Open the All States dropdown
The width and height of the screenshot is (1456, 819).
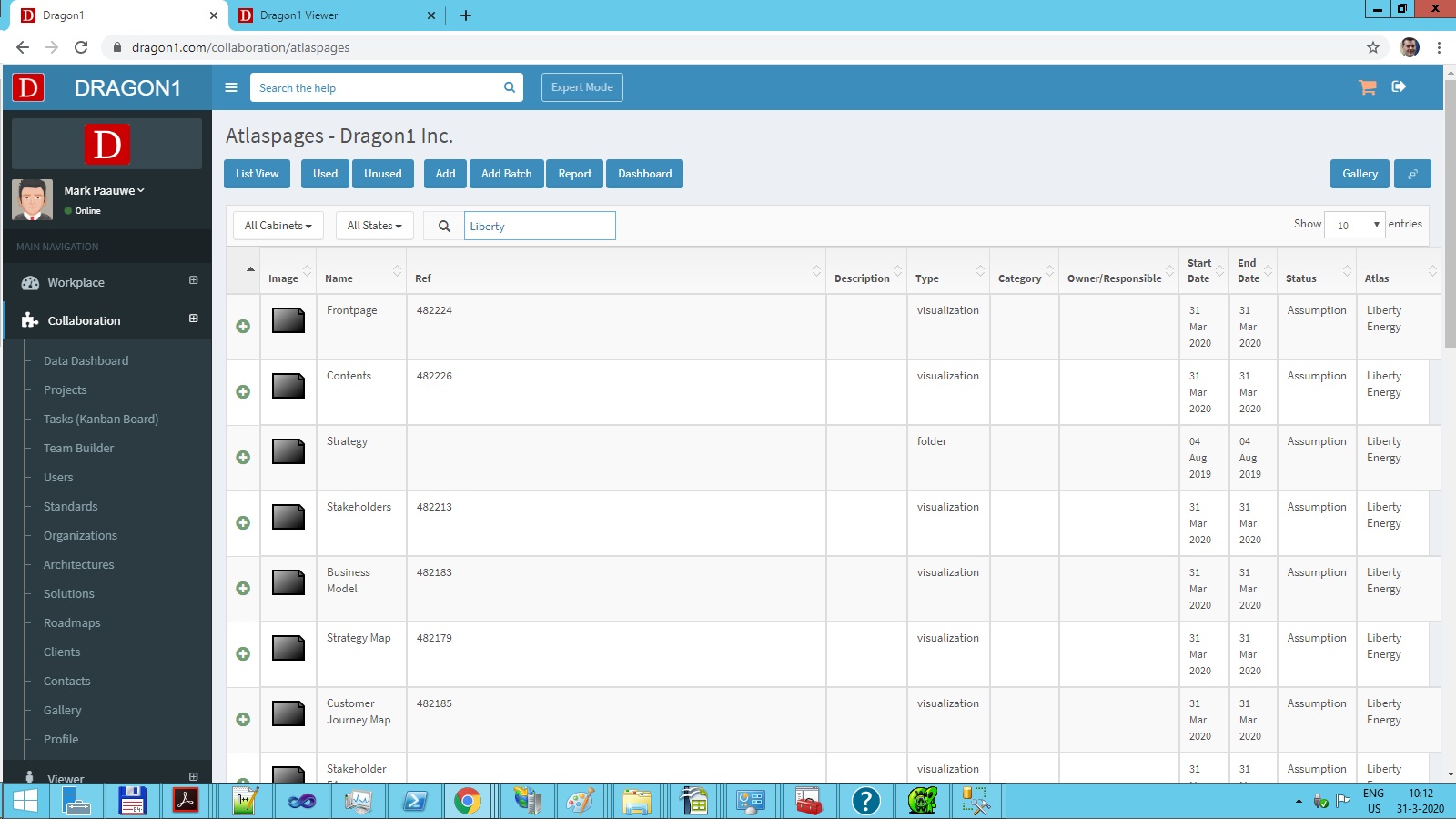click(x=375, y=226)
